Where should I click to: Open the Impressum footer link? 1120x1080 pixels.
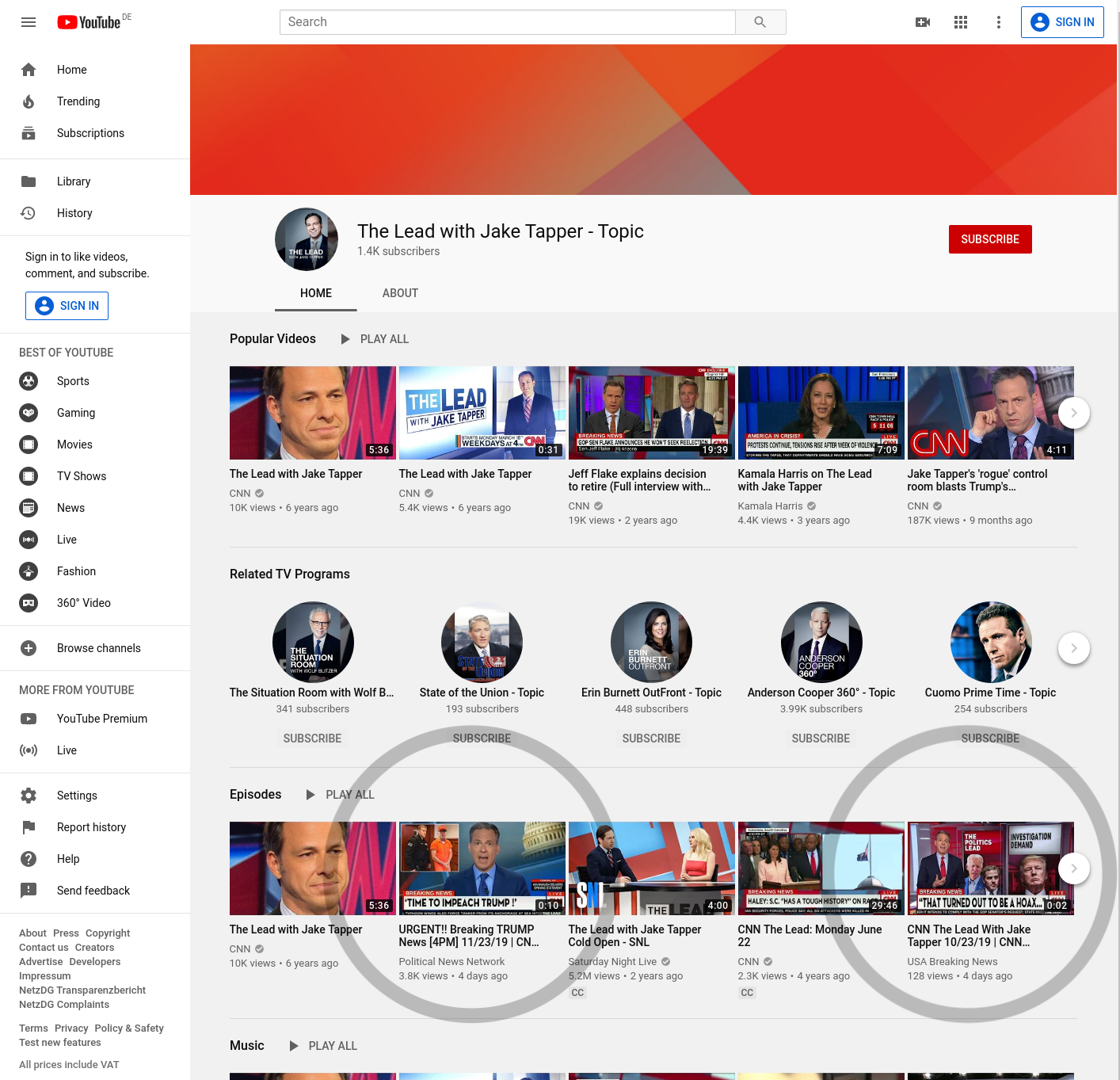click(x=45, y=976)
